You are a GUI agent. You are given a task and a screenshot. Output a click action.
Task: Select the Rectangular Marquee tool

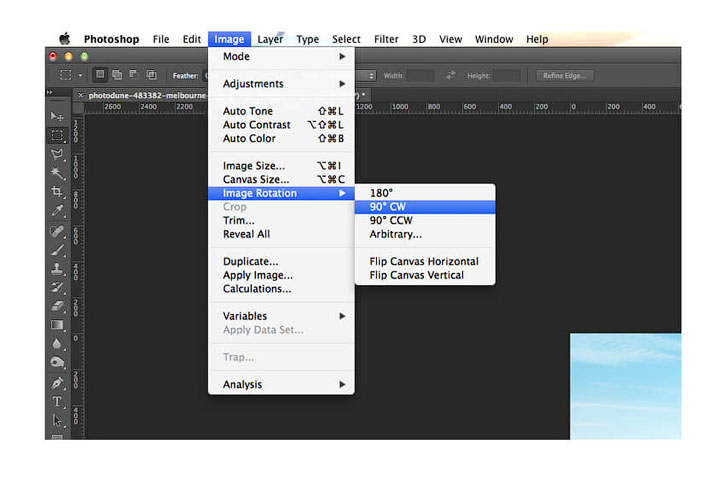coord(57,135)
